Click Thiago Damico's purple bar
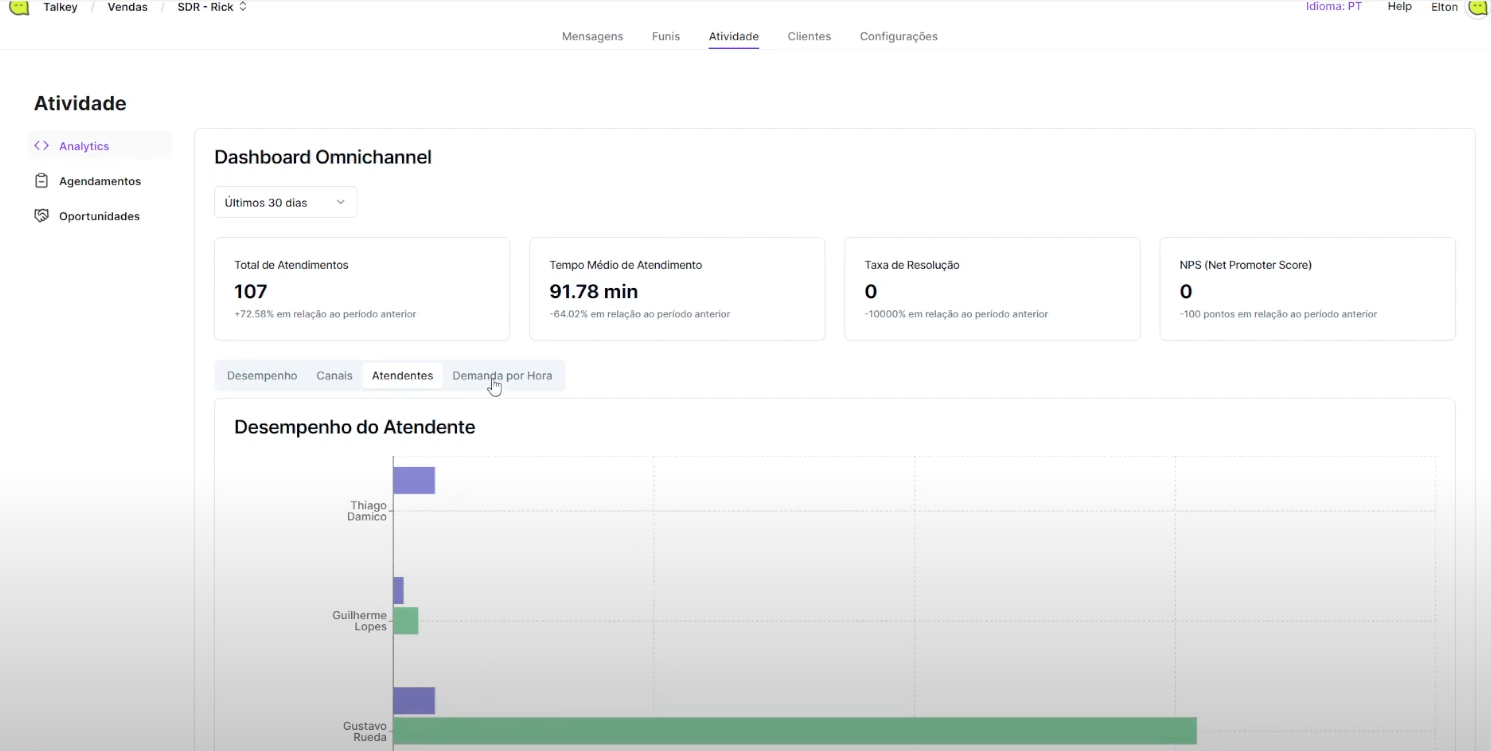Screen dimensions: 1491x751 click(414, 481)
